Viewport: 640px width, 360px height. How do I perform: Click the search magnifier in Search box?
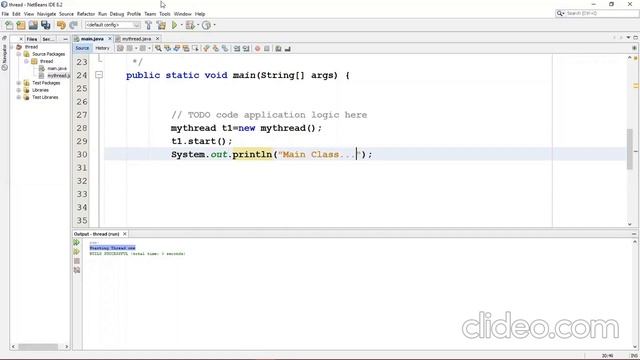point(560,13)
